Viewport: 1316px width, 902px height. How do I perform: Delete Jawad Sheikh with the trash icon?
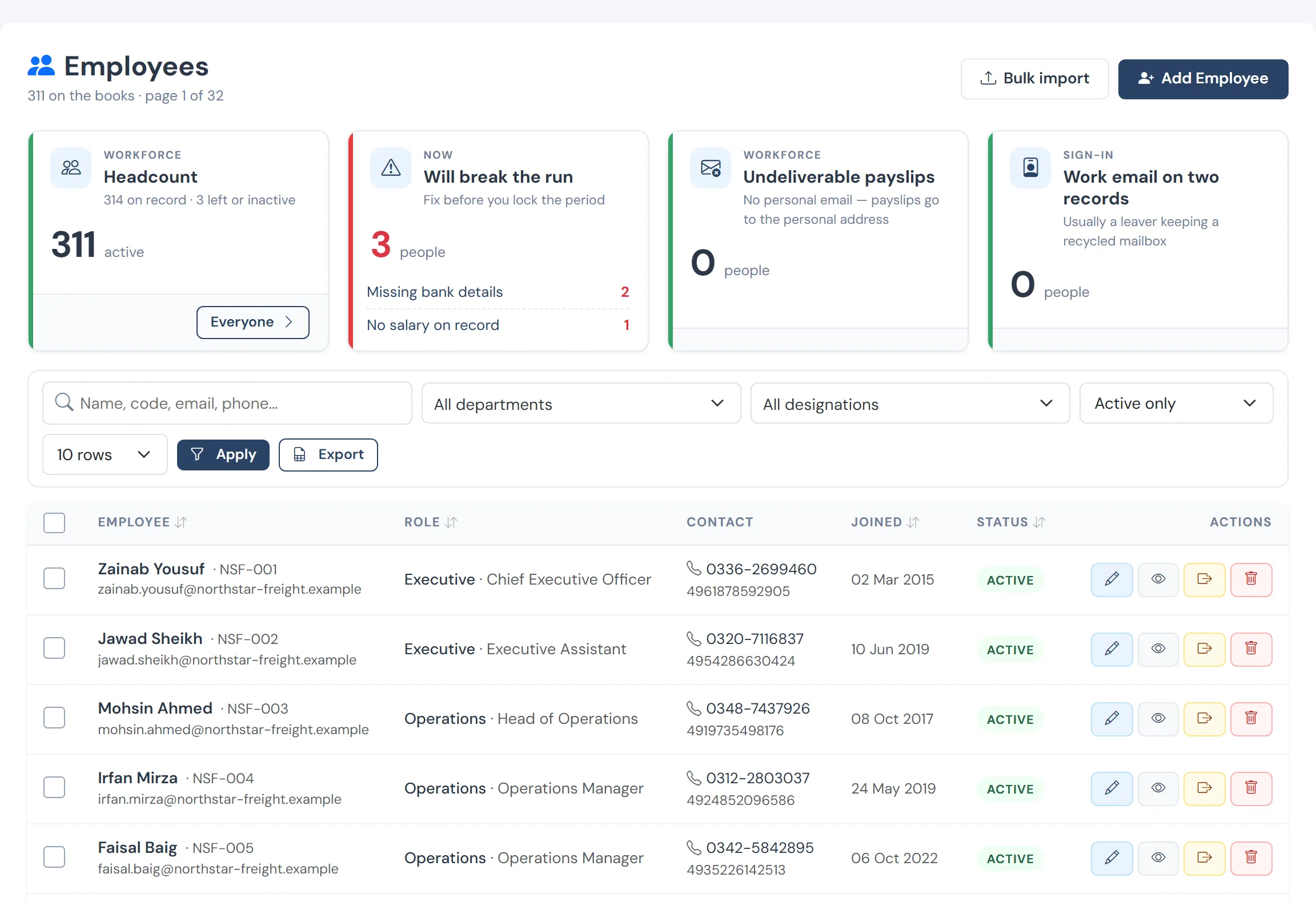click(1251, 649)
